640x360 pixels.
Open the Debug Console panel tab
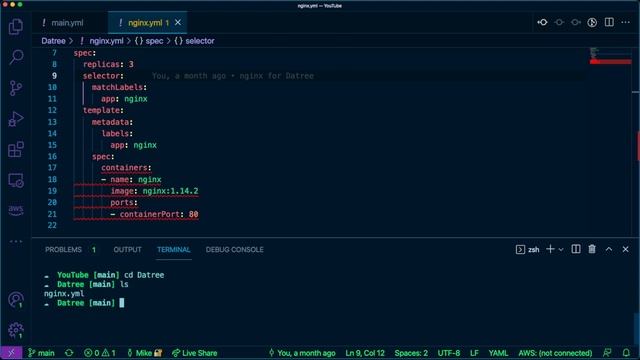click(234, 249)
